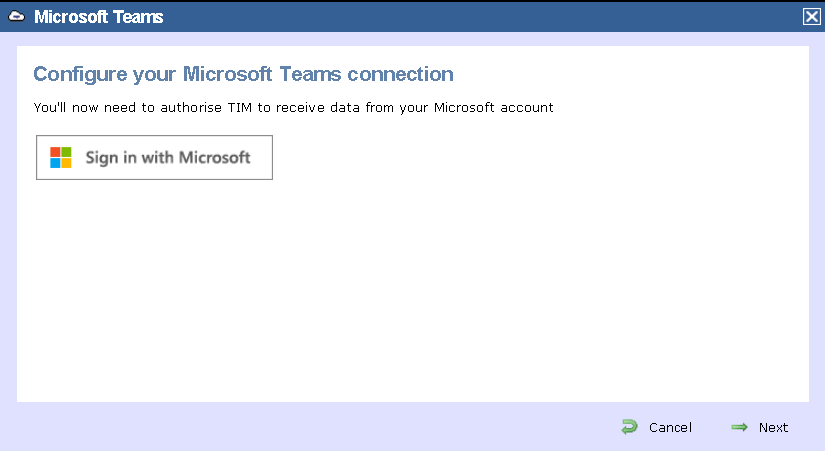Viewport: 825px width, 451px height.
Task: Click the Cancel button
Action: pos(657,427)
